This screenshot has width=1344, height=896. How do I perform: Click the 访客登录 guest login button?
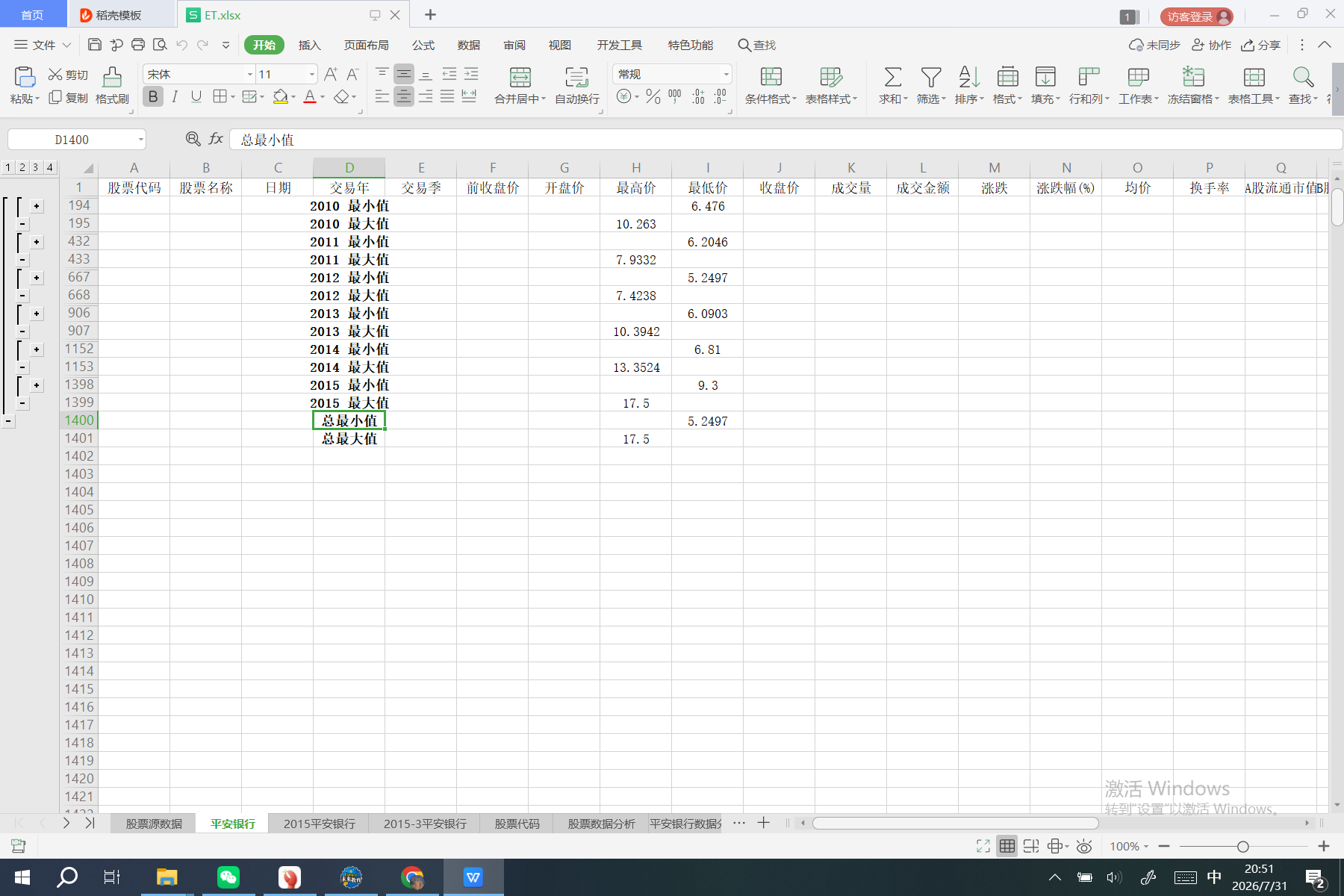[x=1196, y=16]
